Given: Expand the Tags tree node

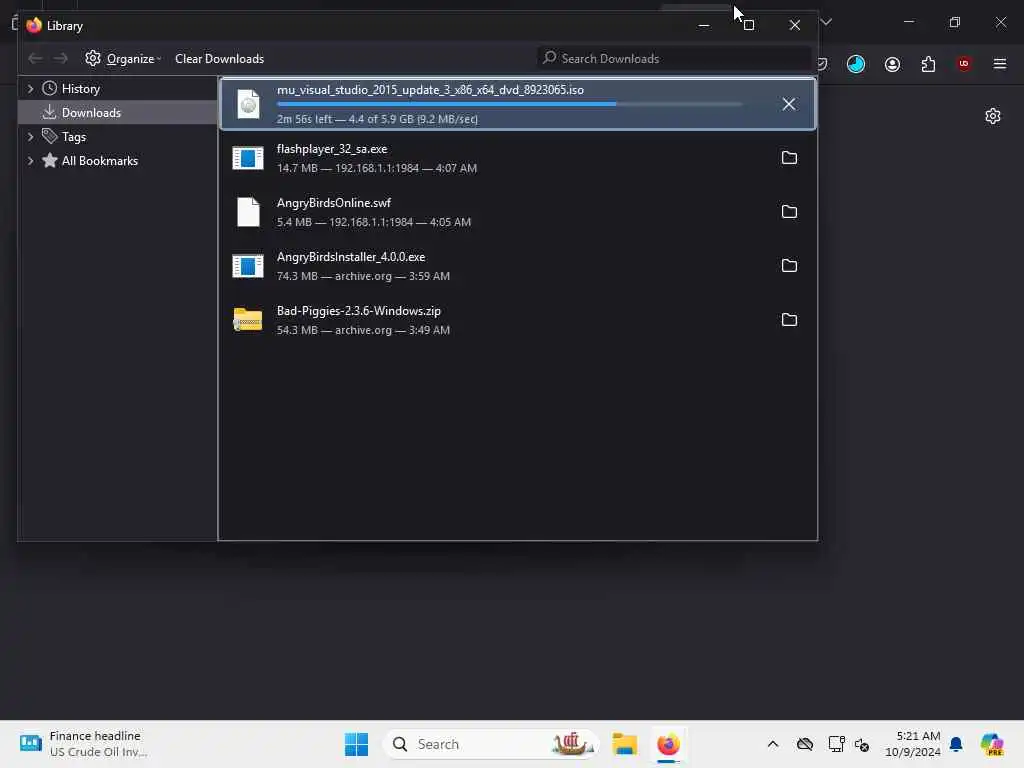Looking at the screenshot, I should (30, 136).
